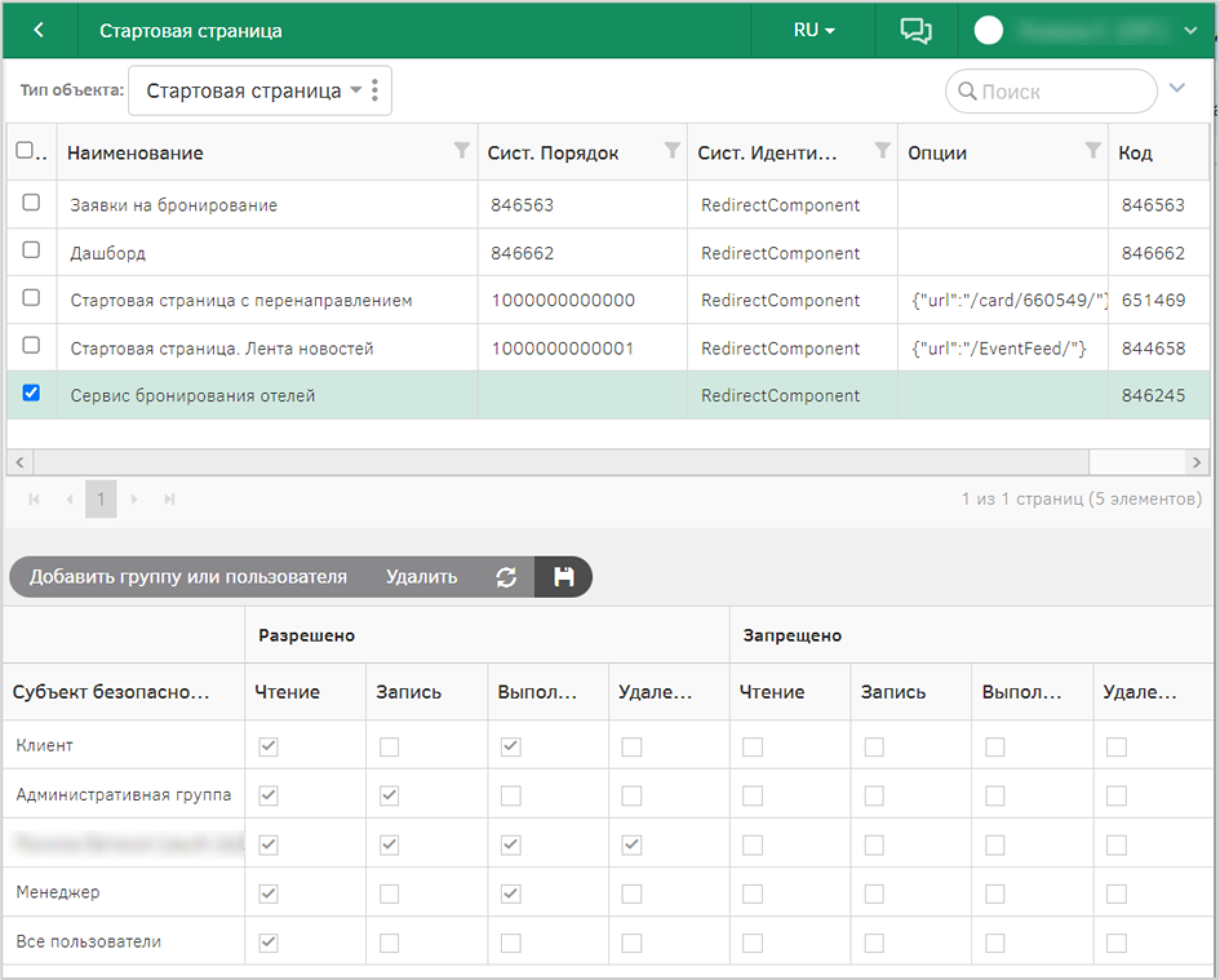Sort by the Наименование column header
Viewport: 1220px width, 980px height.
(x=136, y=153)
